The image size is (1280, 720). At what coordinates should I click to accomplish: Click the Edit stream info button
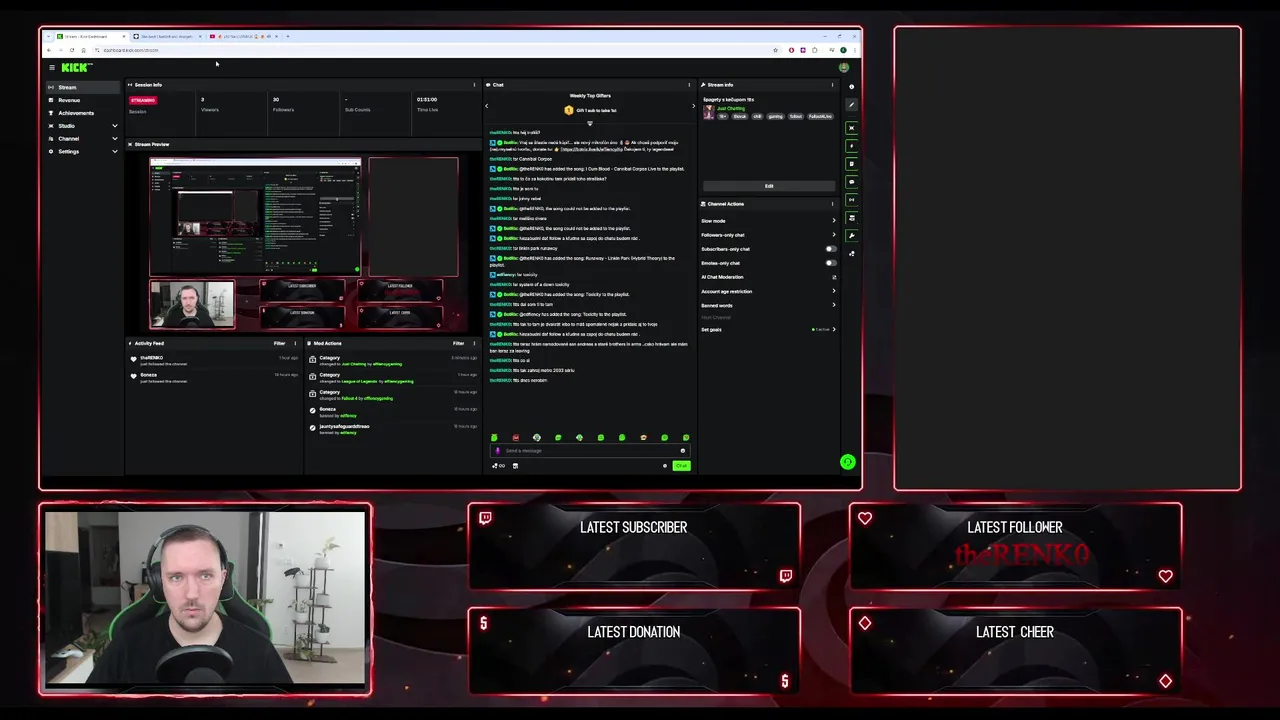coord(769,186)
